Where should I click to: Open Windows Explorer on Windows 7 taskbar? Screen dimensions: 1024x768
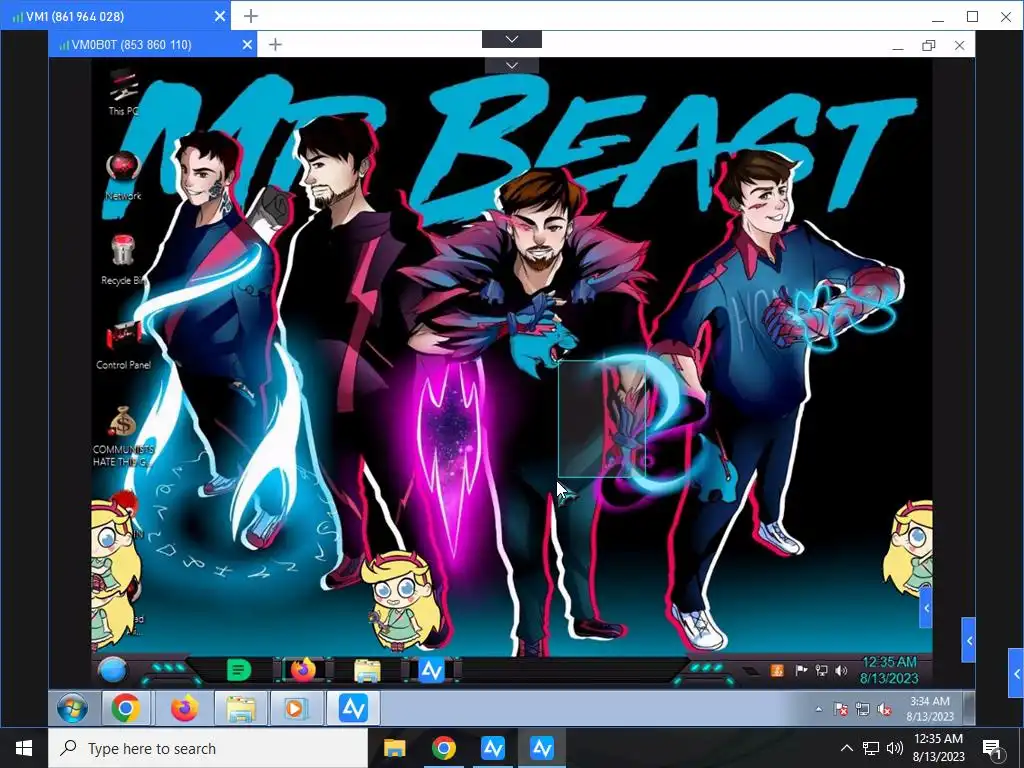241,709
